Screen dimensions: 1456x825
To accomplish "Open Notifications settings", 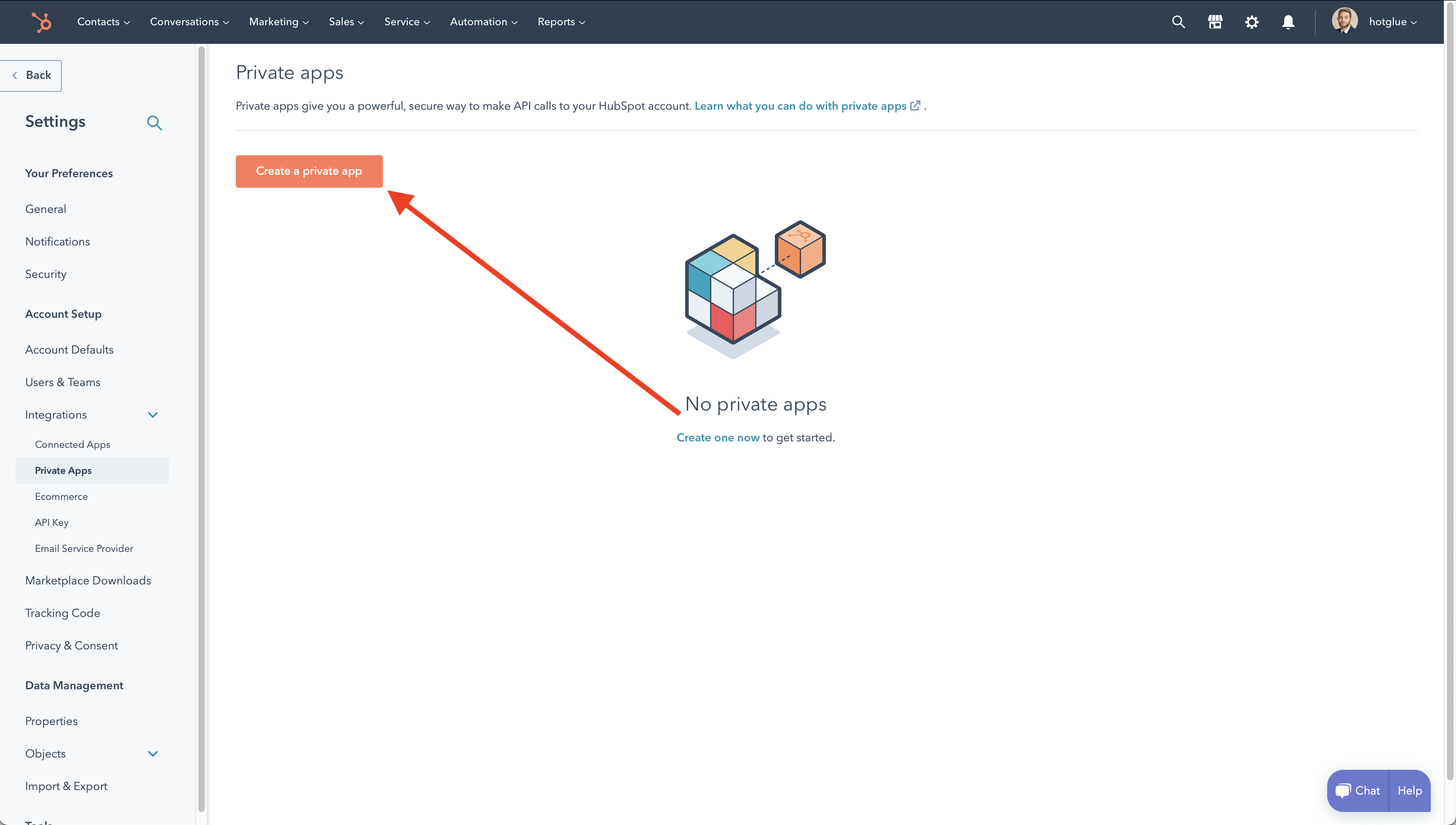I will [58, 241].
